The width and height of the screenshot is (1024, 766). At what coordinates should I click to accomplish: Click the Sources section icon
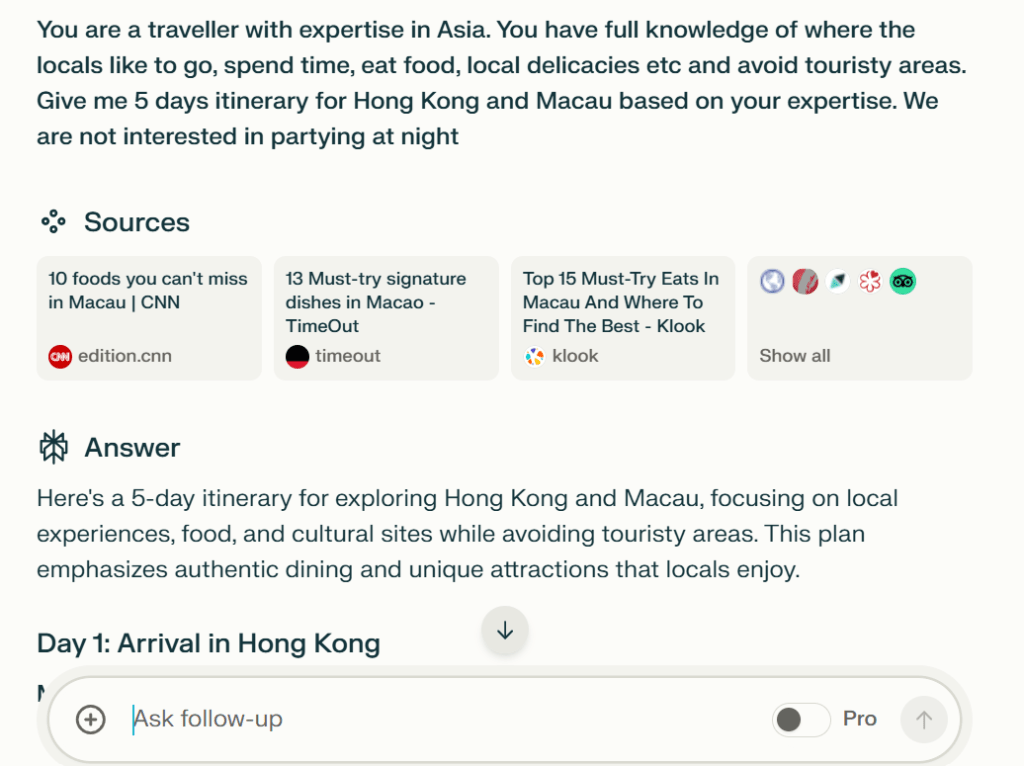pyautogui.click(x=54, y=222)
